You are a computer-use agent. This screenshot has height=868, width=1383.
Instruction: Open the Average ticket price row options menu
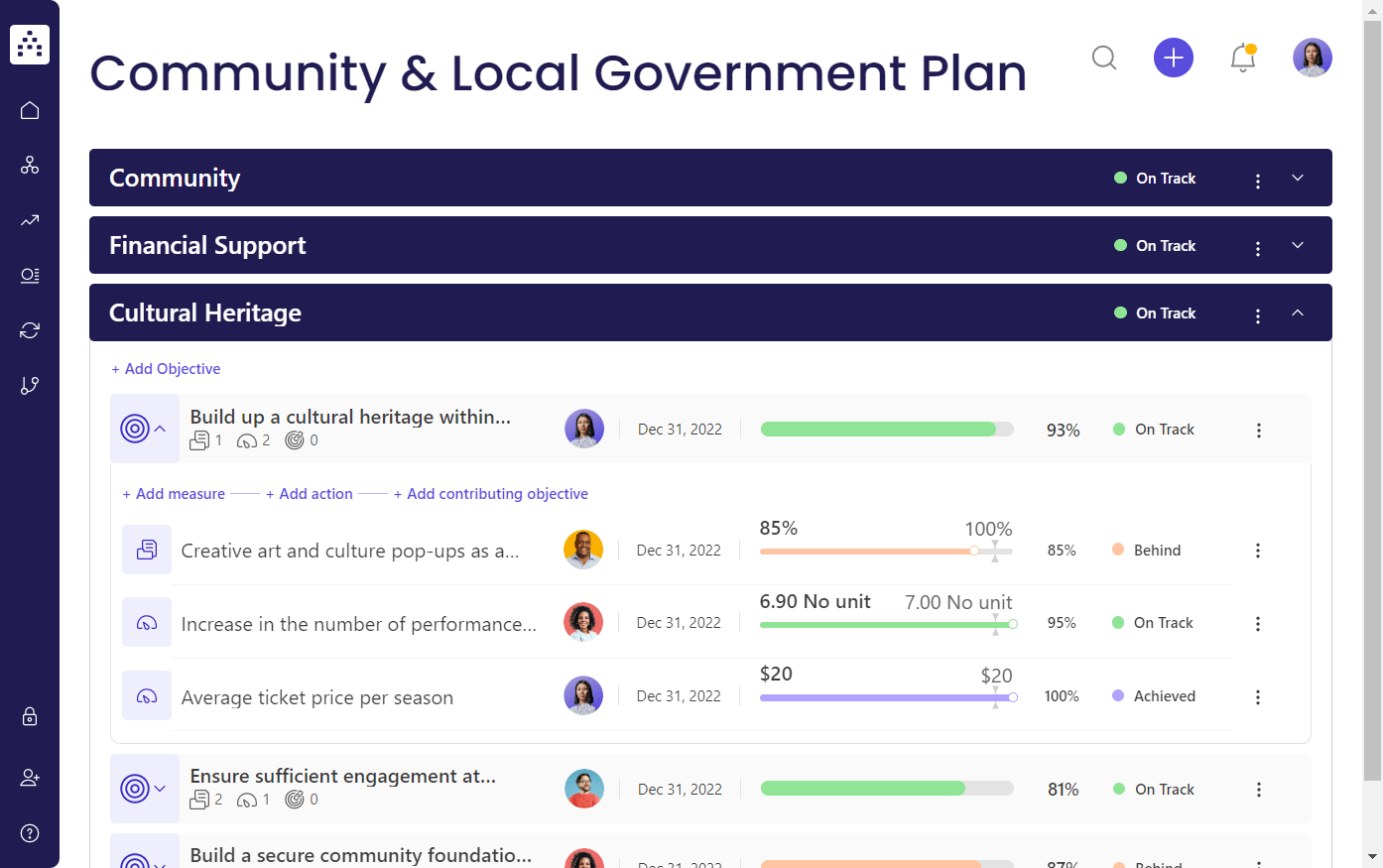pos(1258,695)
